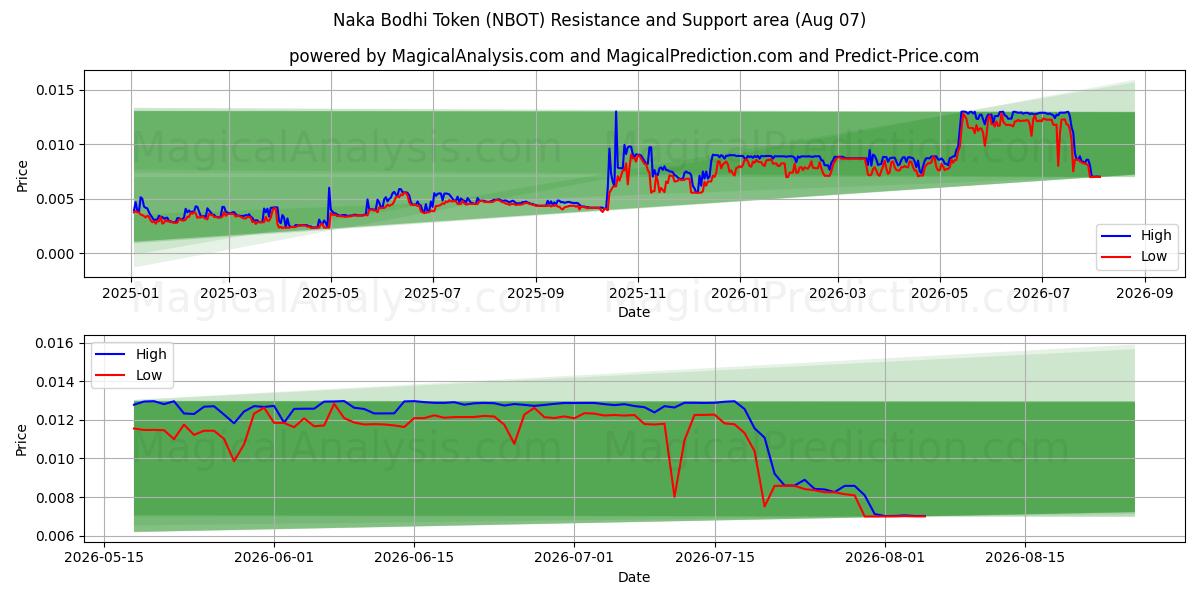Image resolution: width=1200 pixels, height=600 pixels.
Task: Click the '2026-08-15' tick on the bottom chart
Action: (1024, 558)
